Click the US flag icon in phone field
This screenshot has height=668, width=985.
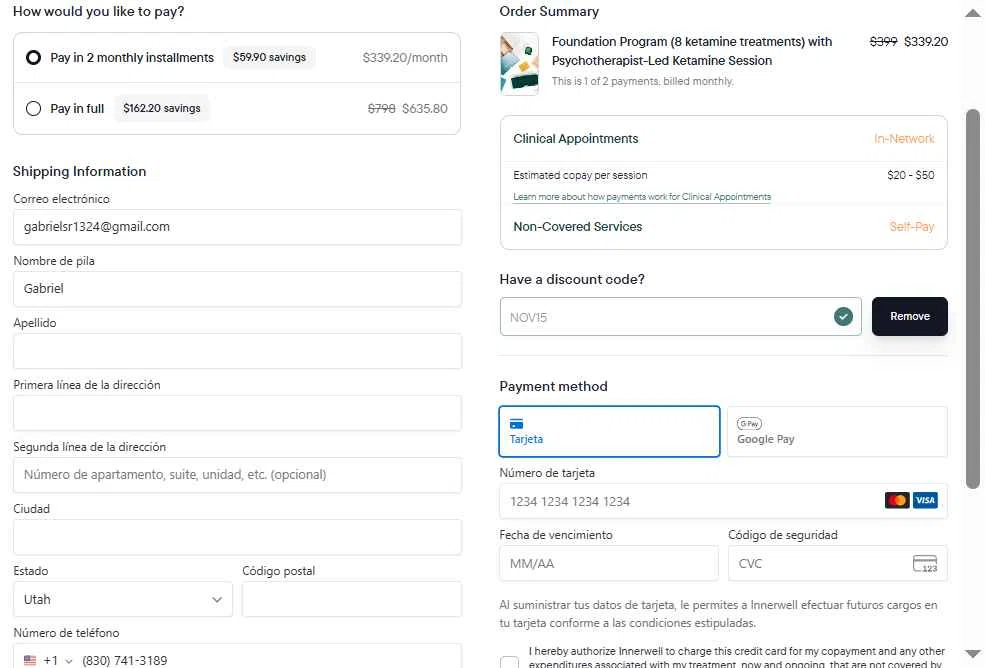click(x=30, y=660)
